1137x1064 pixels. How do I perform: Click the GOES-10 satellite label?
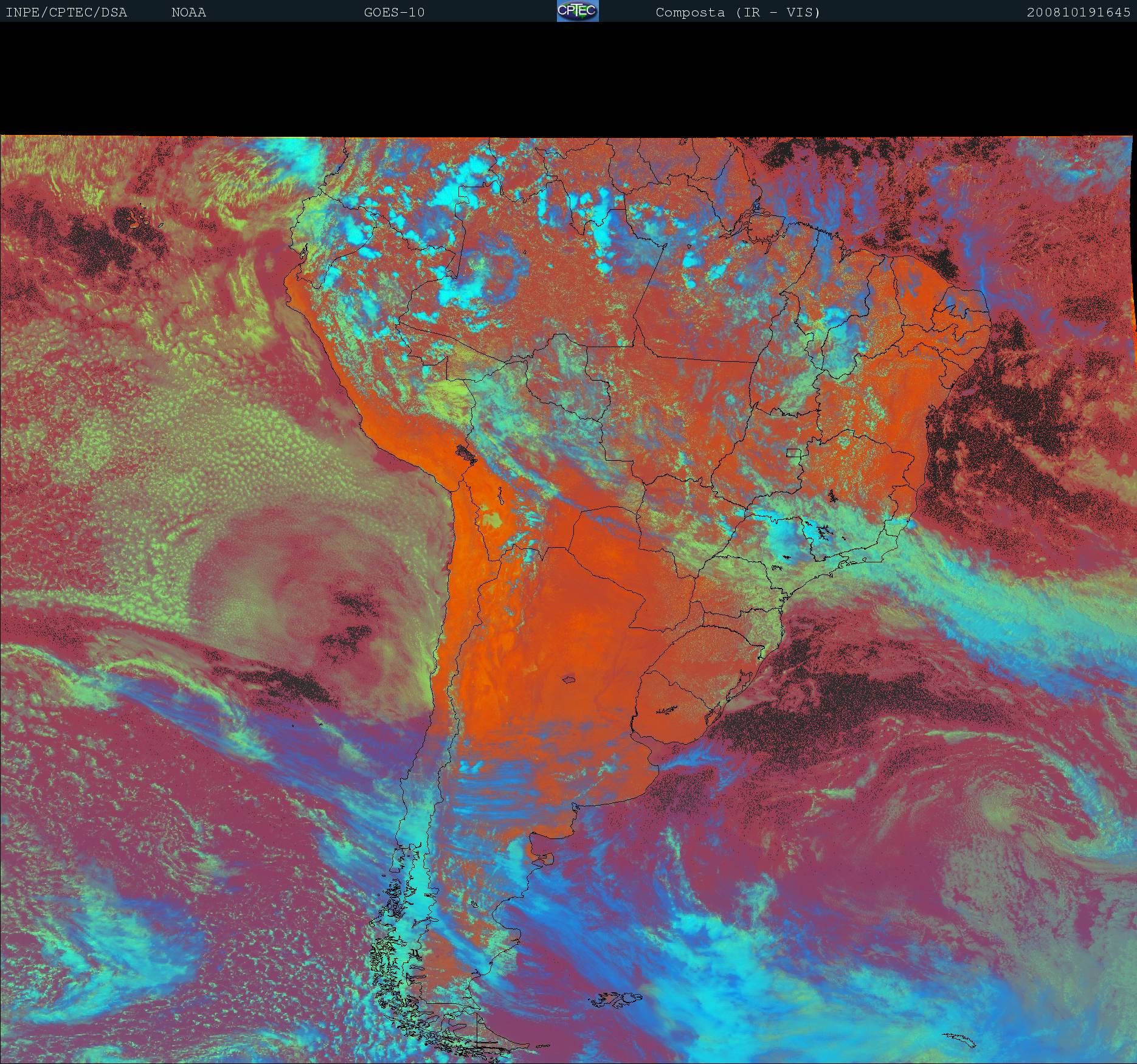click(x=394, y=12)
